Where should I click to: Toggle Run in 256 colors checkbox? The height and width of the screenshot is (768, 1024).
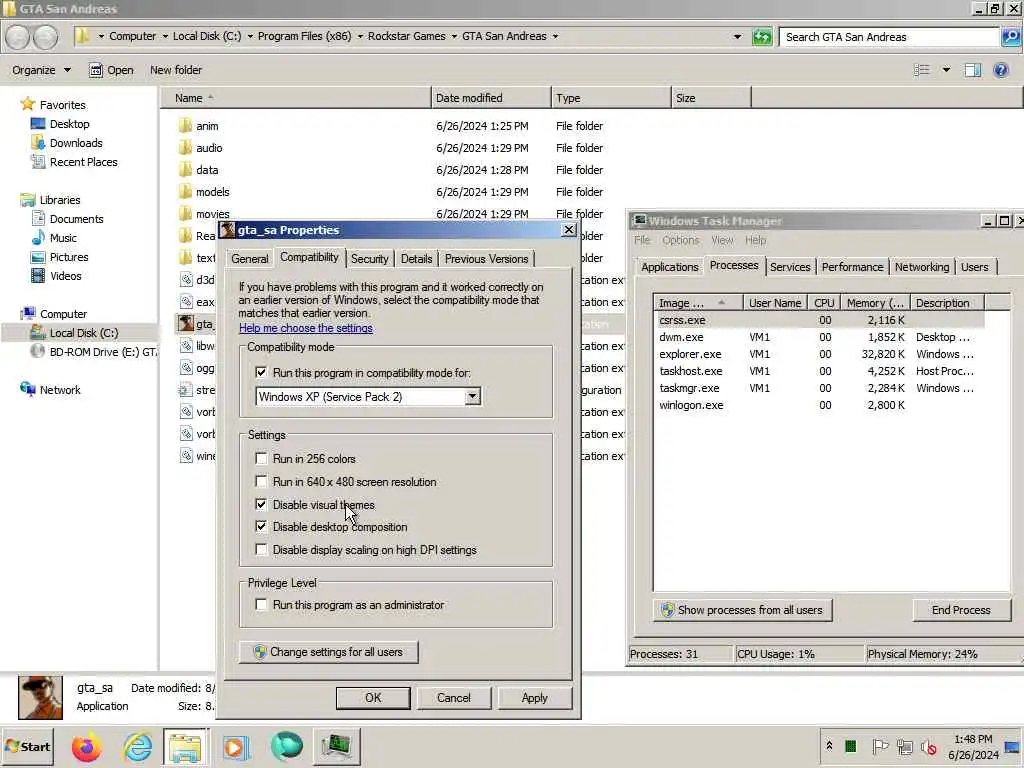click(261, 458)
